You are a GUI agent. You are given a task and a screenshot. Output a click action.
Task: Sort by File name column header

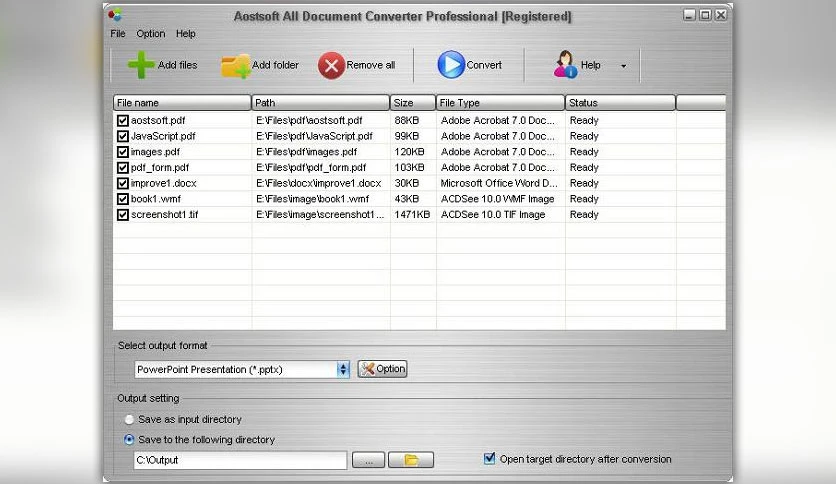(x=182, y=103)
